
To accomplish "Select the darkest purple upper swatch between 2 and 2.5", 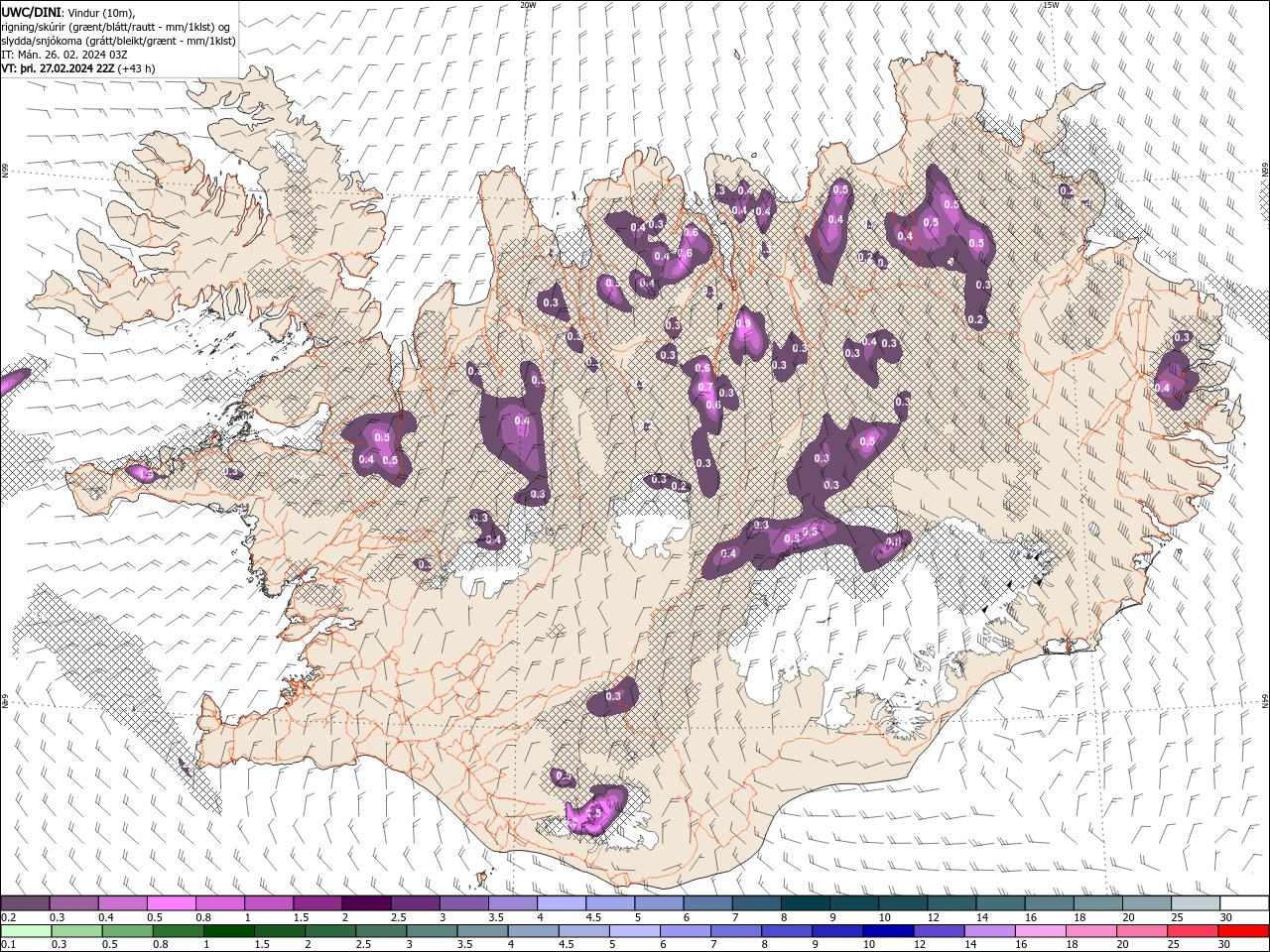I will tap(366, 903).
